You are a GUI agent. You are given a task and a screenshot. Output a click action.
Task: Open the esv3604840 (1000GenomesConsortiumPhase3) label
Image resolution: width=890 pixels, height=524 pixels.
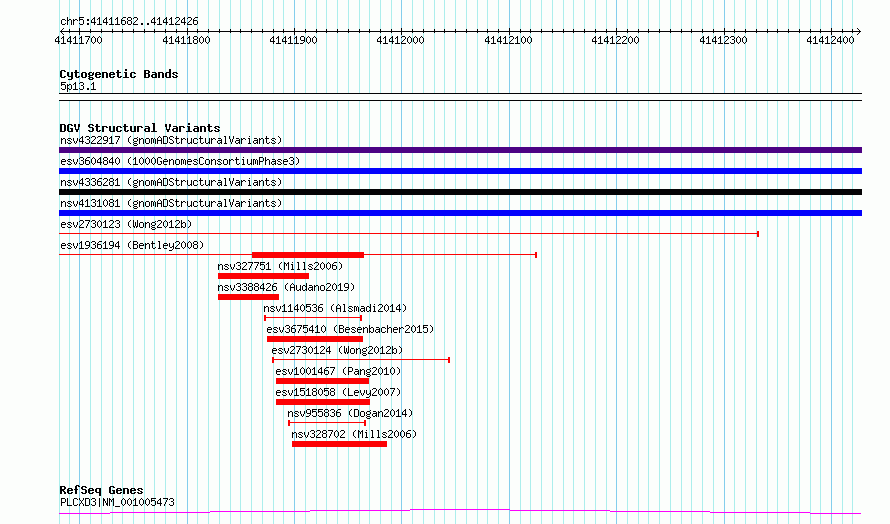tap(180, 161)
